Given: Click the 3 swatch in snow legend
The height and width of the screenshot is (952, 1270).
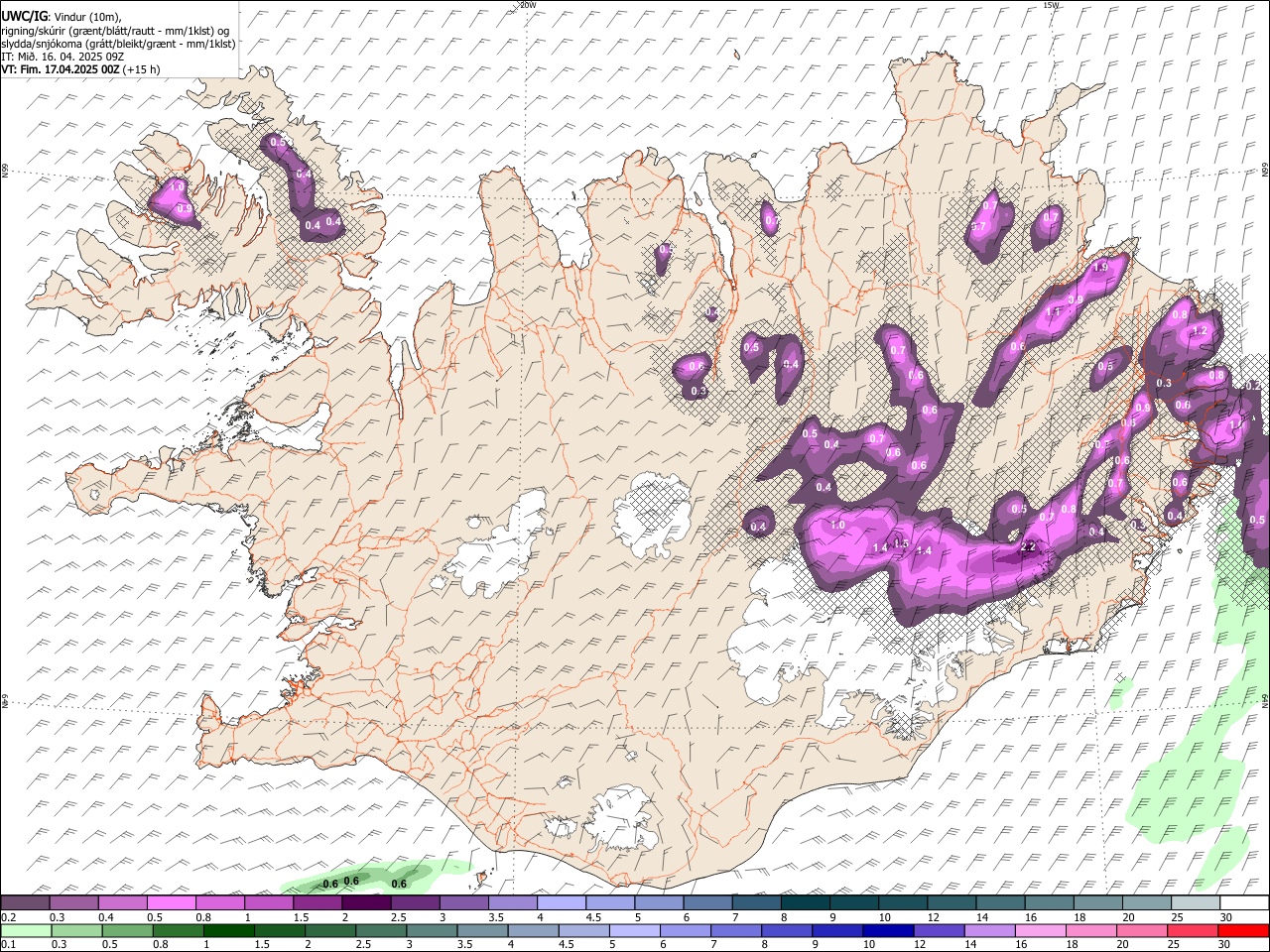Looking at the screenshot, I should click(464, 902).
